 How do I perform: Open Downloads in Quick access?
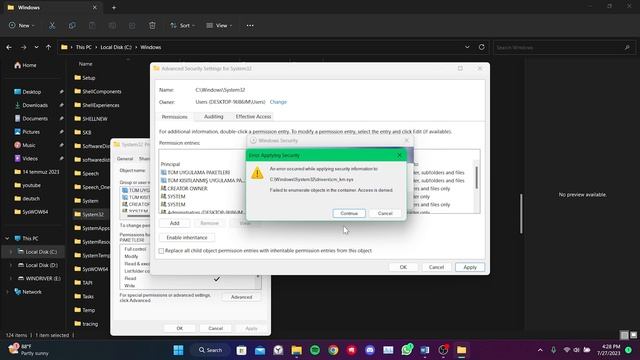click(x=31, y=105)
